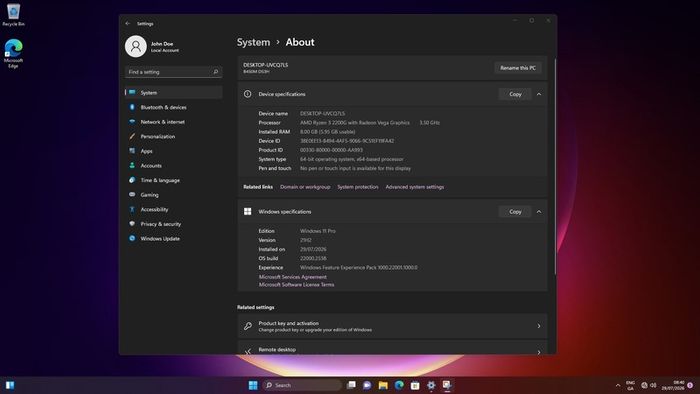This screenshot has height=394, width=700.
Task: Open Chat app in taskbar
Action: 367,385
